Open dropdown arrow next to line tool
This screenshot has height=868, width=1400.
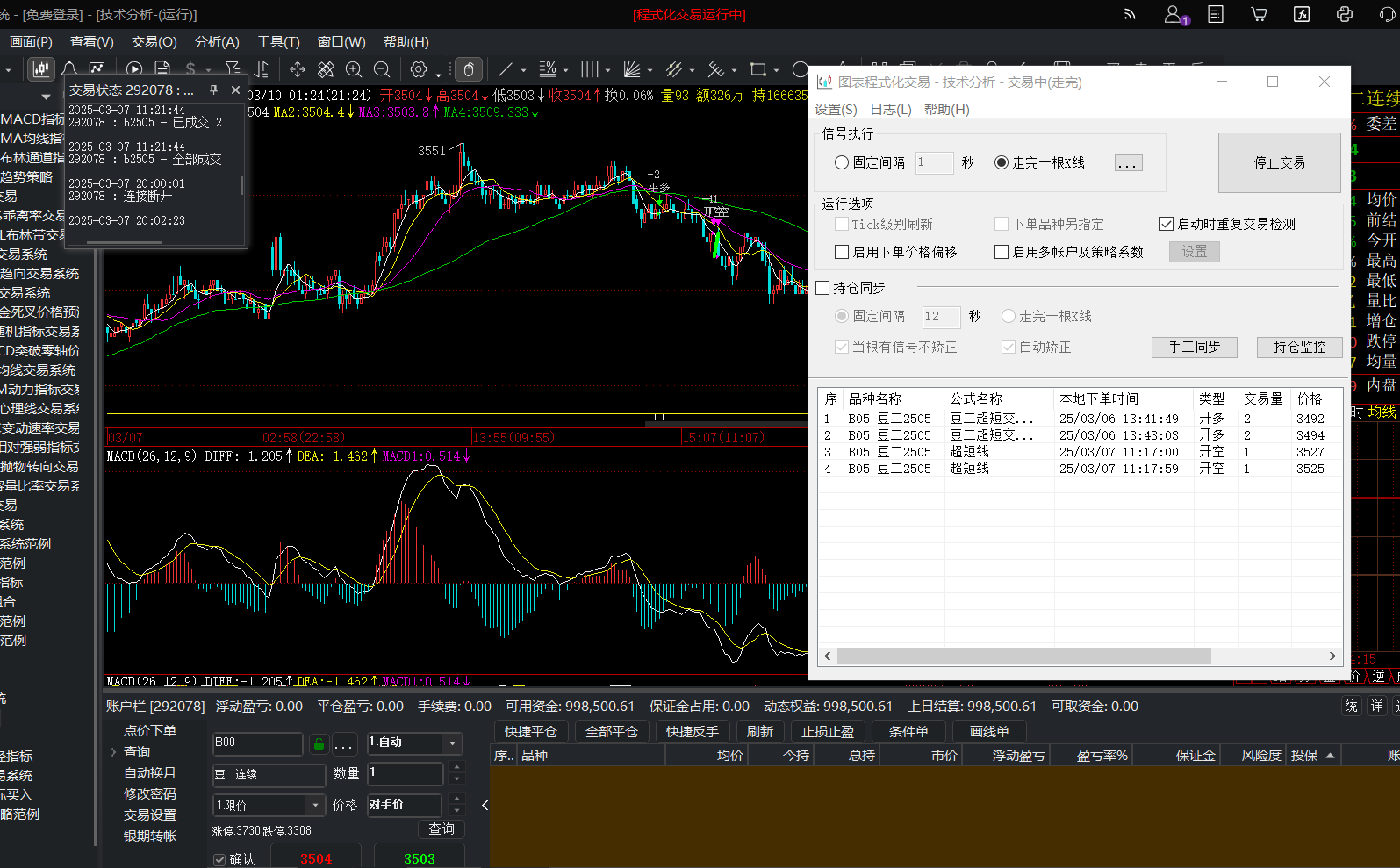click(x=523, y=70)
